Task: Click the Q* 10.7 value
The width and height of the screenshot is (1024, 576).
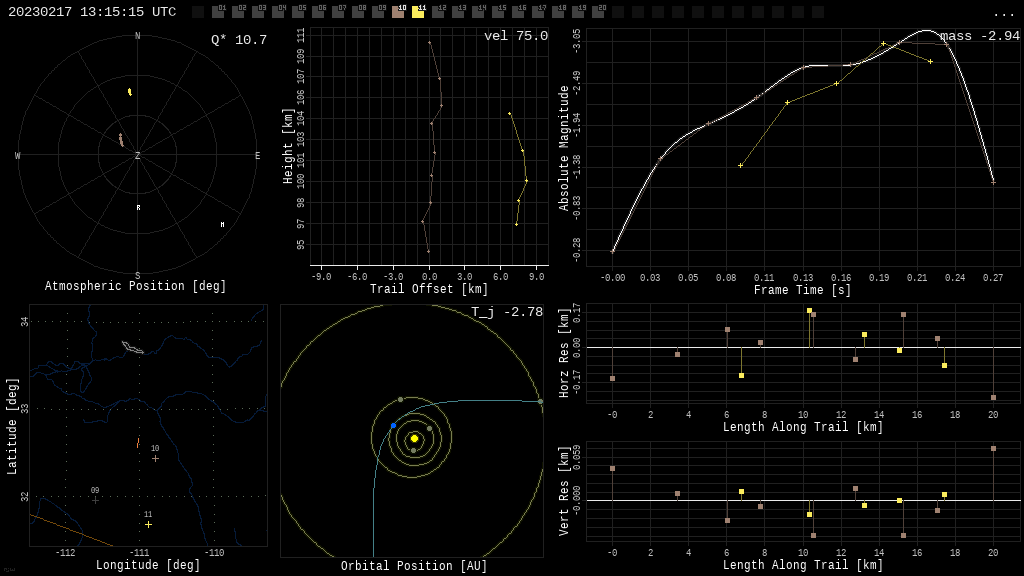Action: 239,40
